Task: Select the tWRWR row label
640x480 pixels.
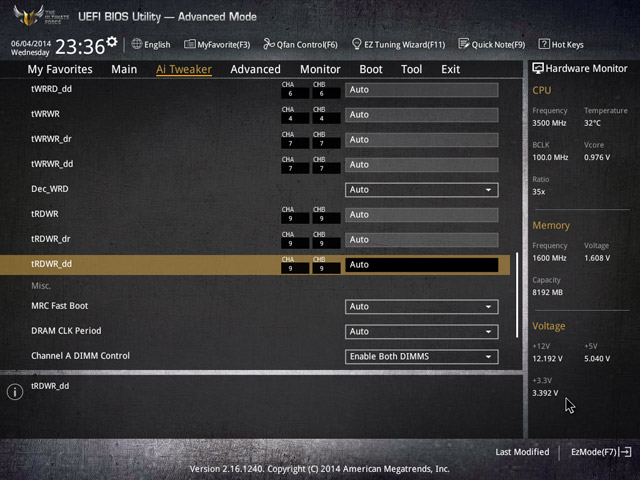Action: point(45,114)
